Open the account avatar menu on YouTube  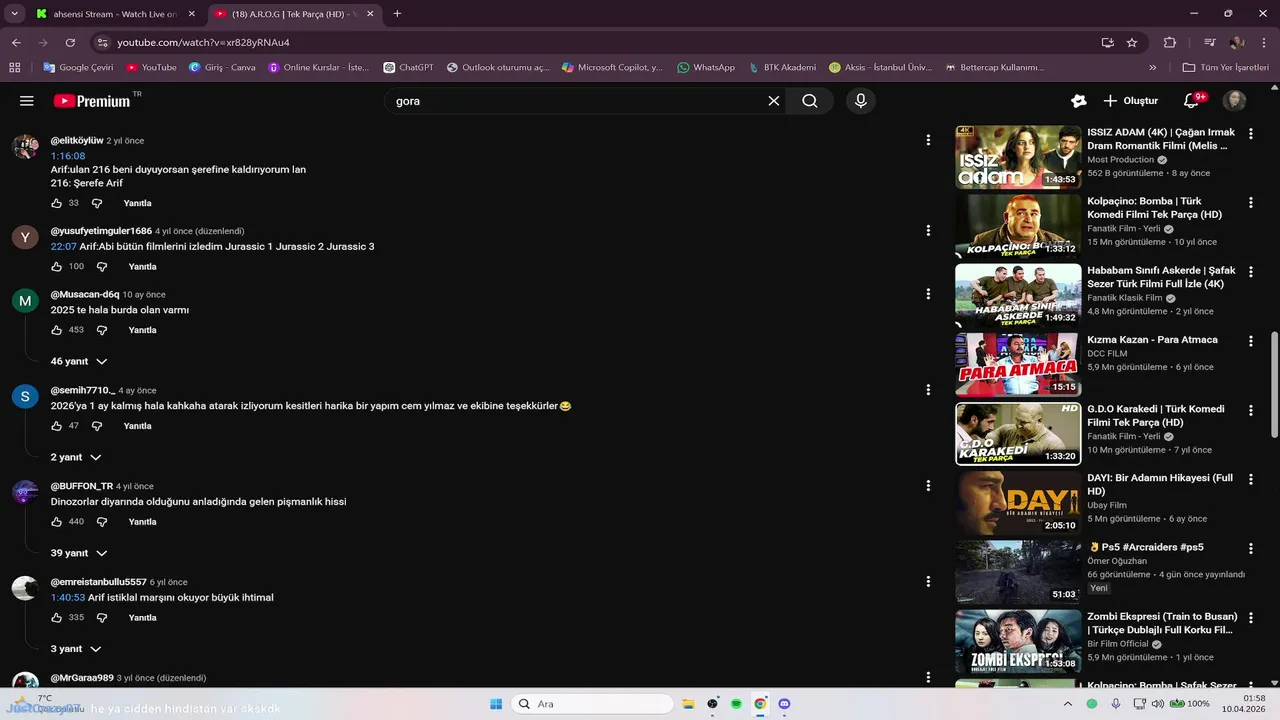pyautogui.click(x=1235, y=101)
